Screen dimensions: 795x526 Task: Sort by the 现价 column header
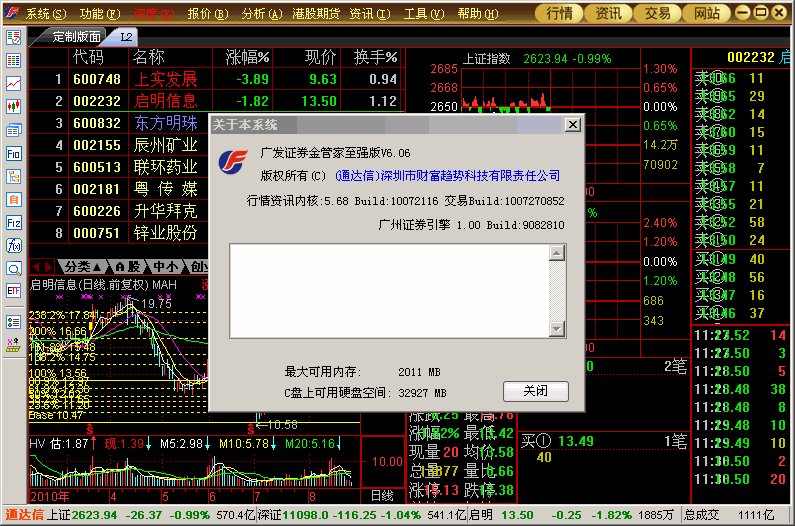pos(320,57)
